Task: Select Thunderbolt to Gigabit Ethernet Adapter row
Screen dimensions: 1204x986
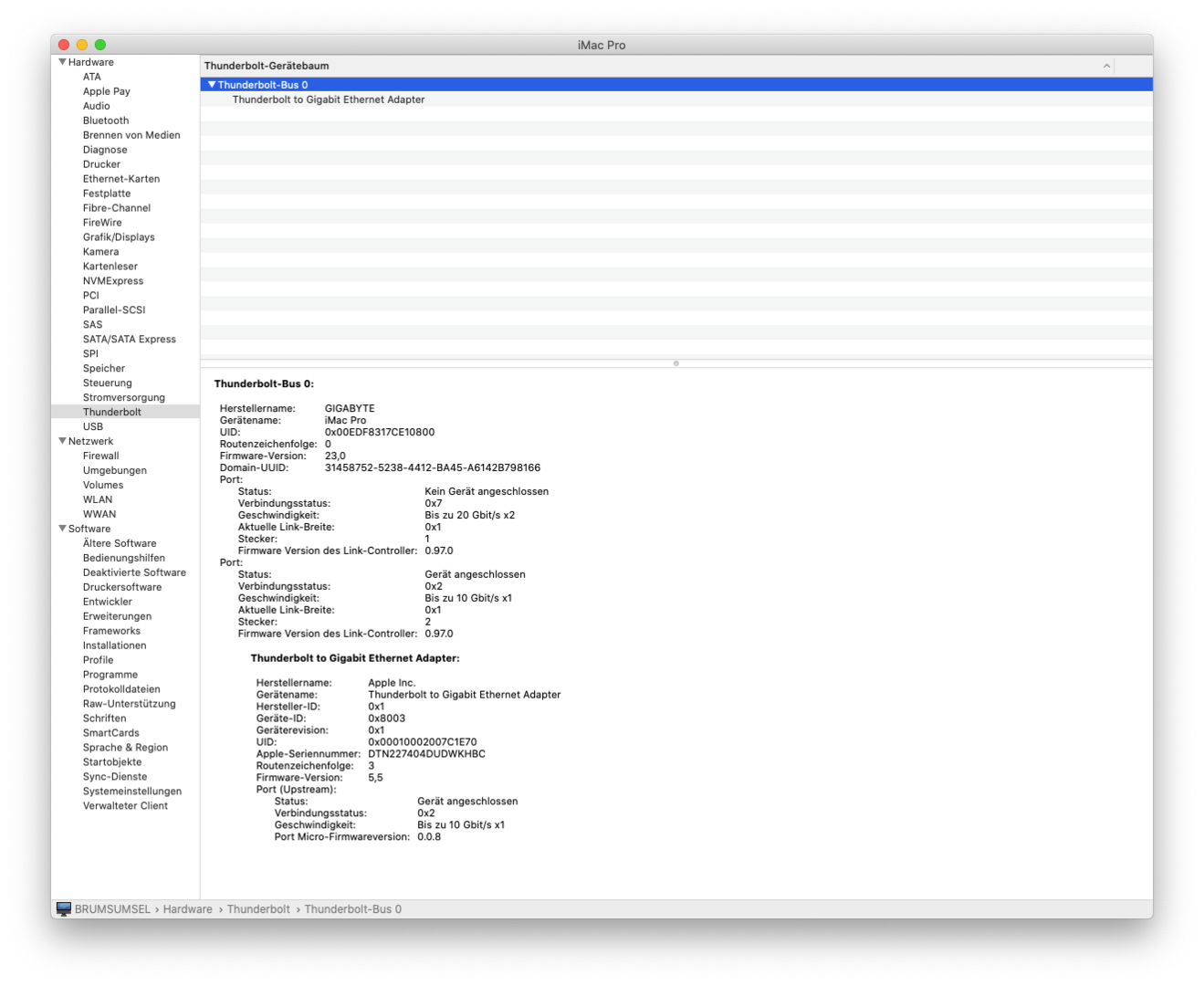Action: click(676, 100)
